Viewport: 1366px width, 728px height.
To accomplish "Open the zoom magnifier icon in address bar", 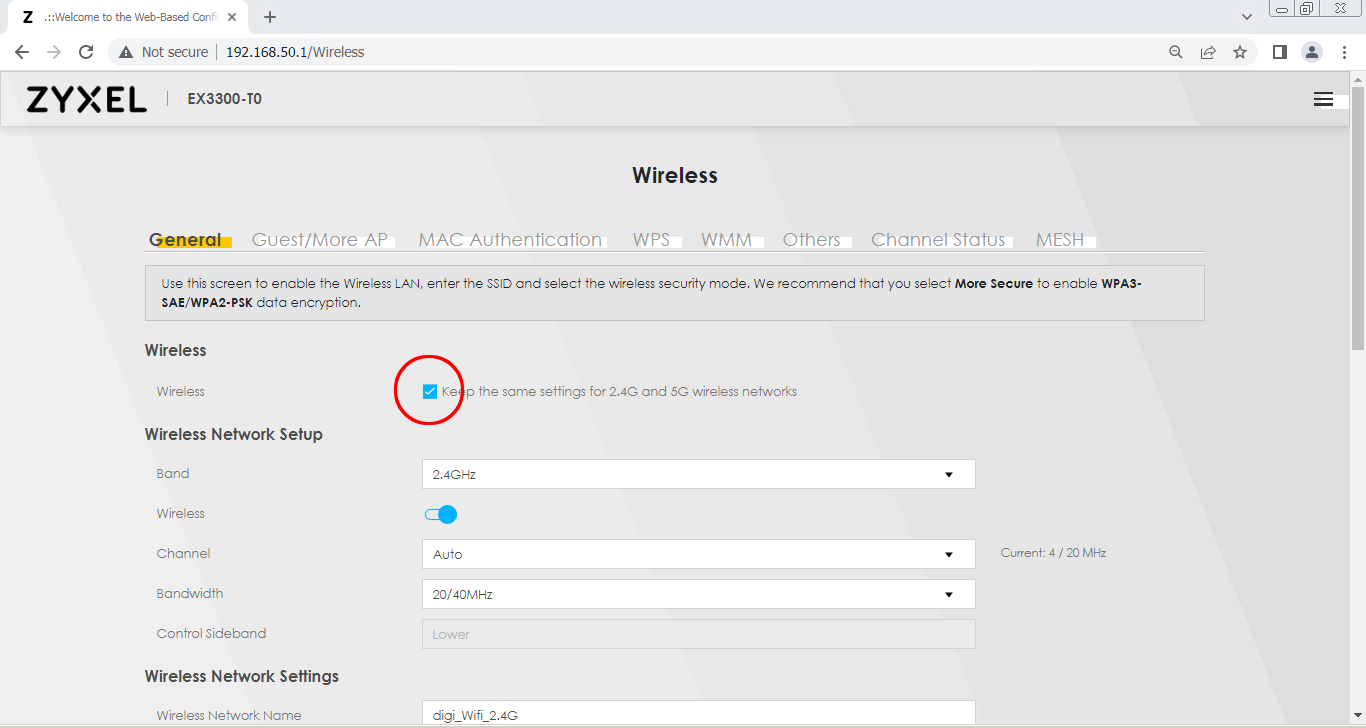I will pos(1176,52).
